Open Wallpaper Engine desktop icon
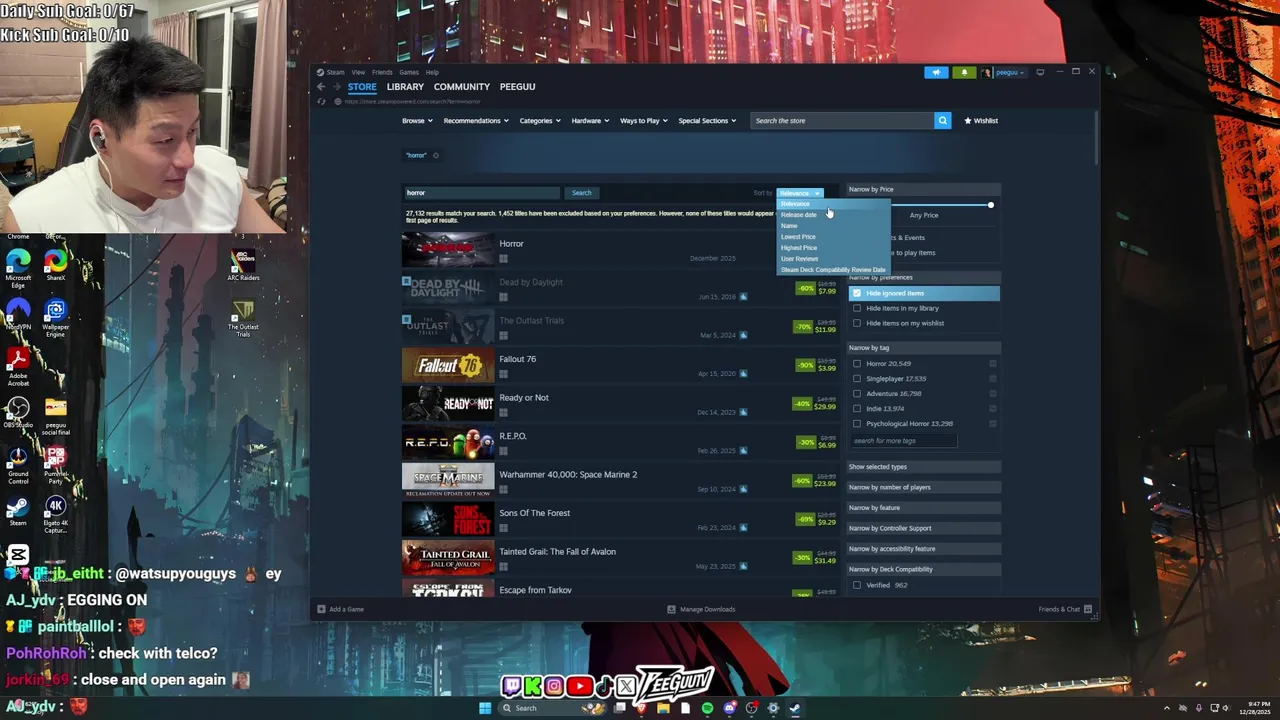The width and height of the screenshot is (1280, 720). pos(55,319)
